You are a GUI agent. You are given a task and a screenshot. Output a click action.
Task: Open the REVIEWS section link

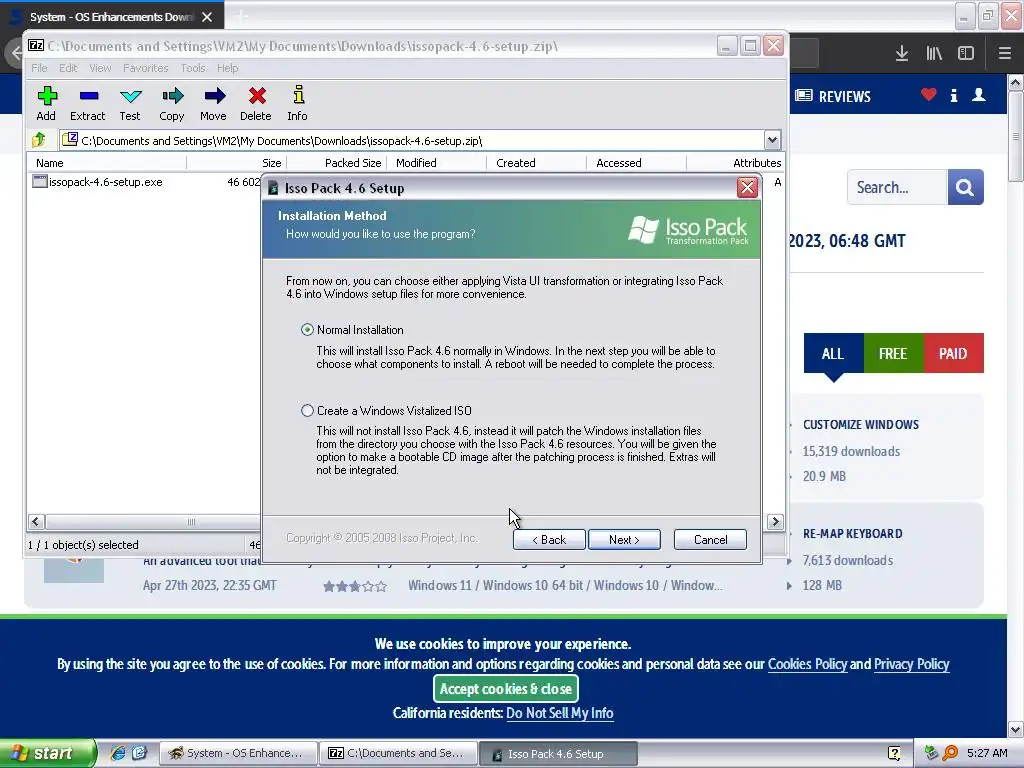(833, 97)
